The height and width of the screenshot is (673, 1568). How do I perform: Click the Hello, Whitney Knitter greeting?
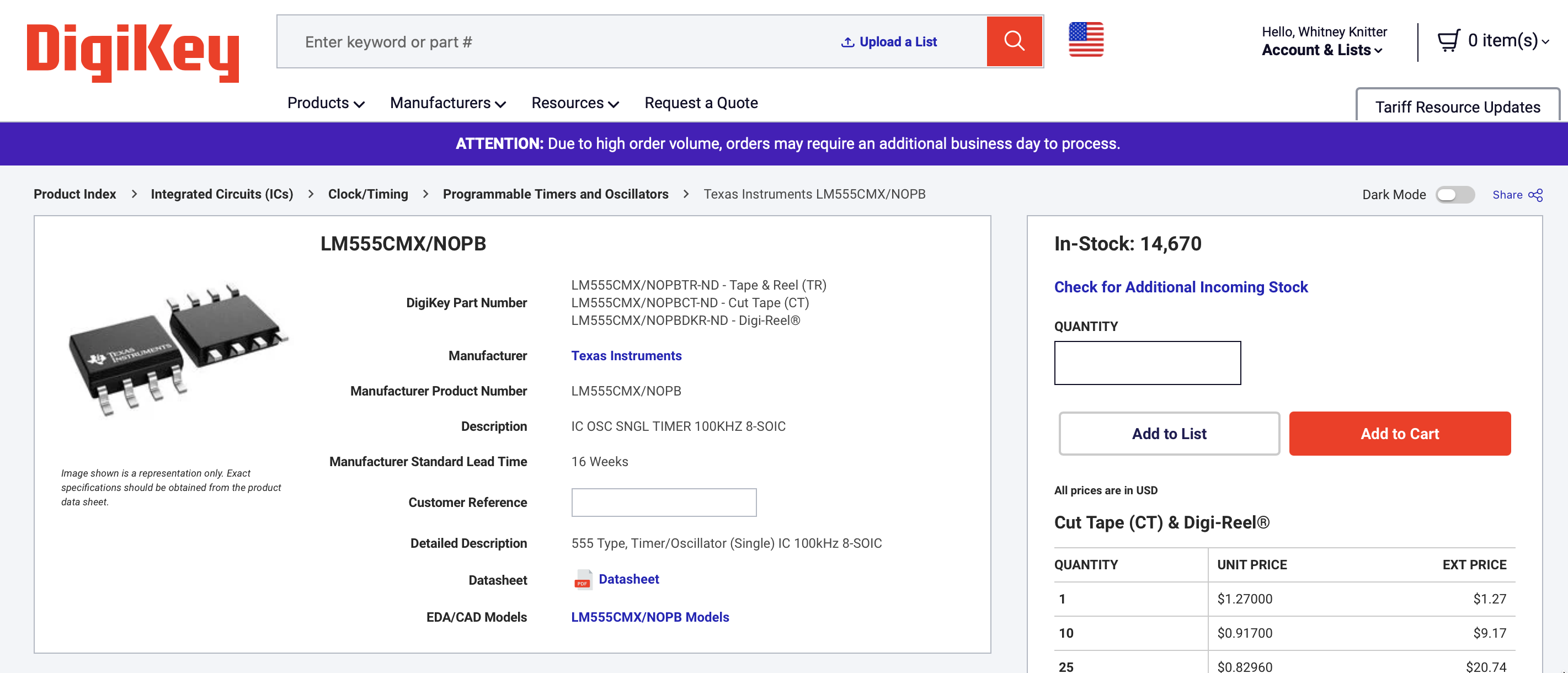(x=1325, y=31)
